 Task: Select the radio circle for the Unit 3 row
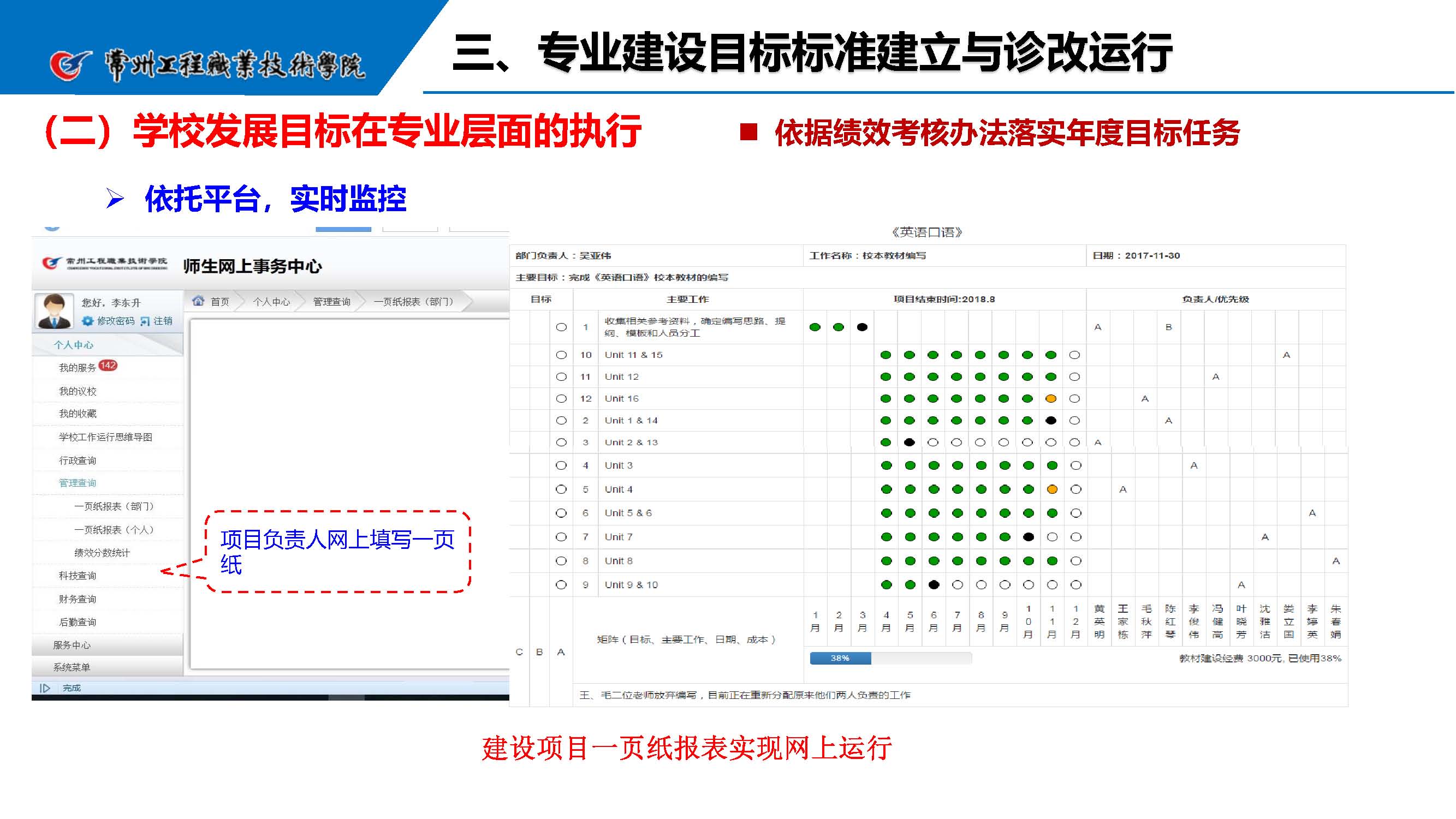click(x=561, y=466)
